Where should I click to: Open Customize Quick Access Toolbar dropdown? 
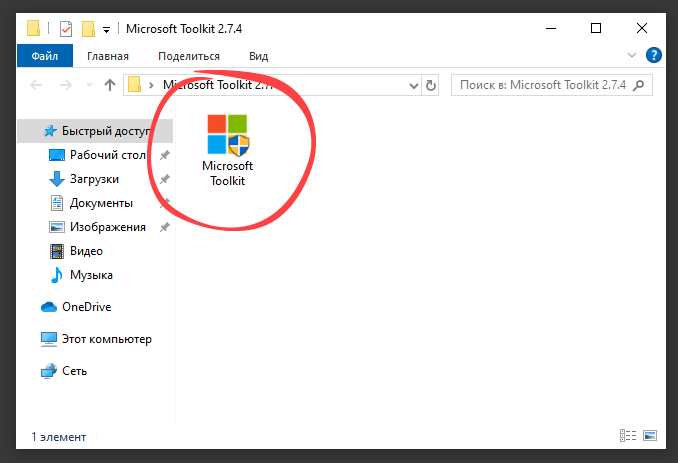click(106, 28)
